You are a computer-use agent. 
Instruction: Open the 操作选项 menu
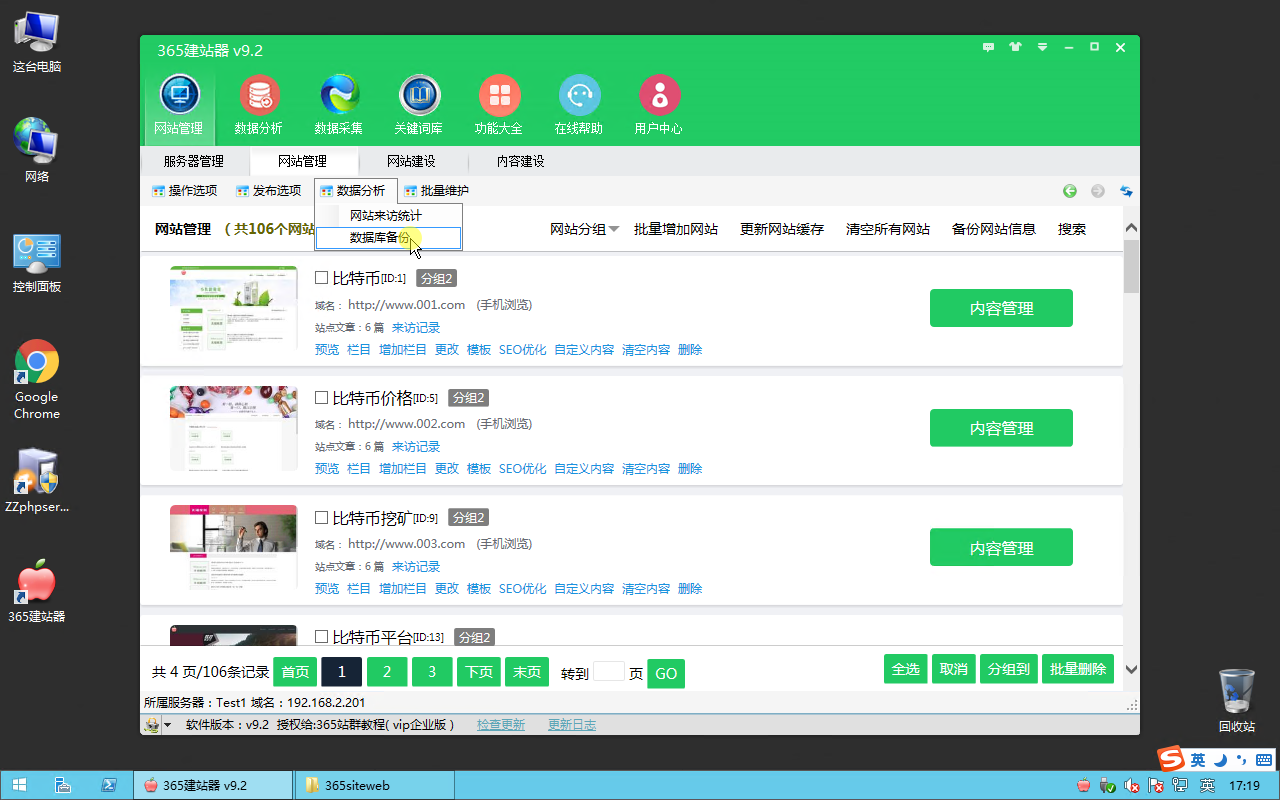(x=185, y=191)
